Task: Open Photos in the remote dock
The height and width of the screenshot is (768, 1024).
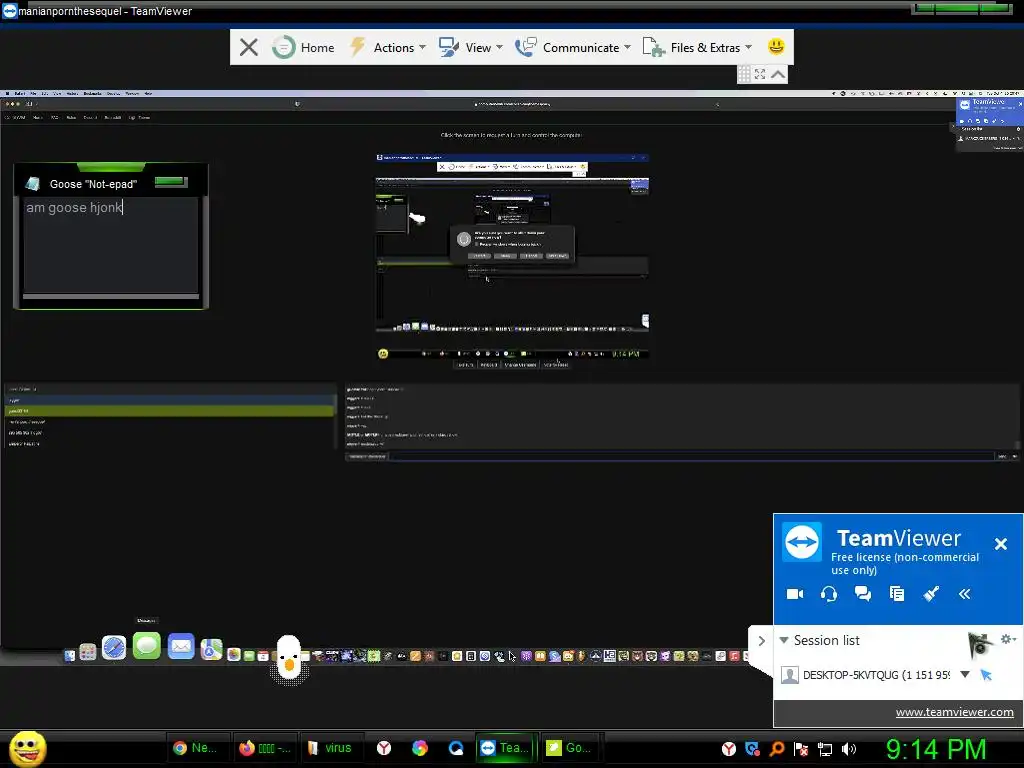Action: pyautogui.click(x=233, y=655)
